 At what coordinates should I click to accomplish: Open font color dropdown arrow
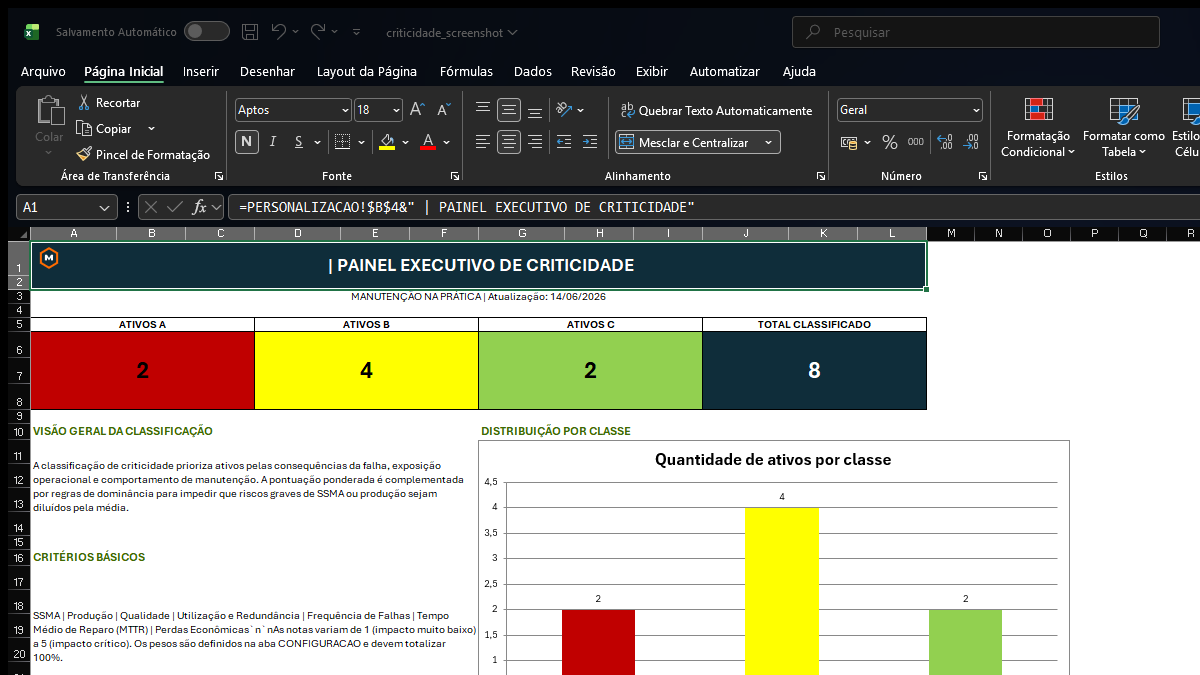447,142
